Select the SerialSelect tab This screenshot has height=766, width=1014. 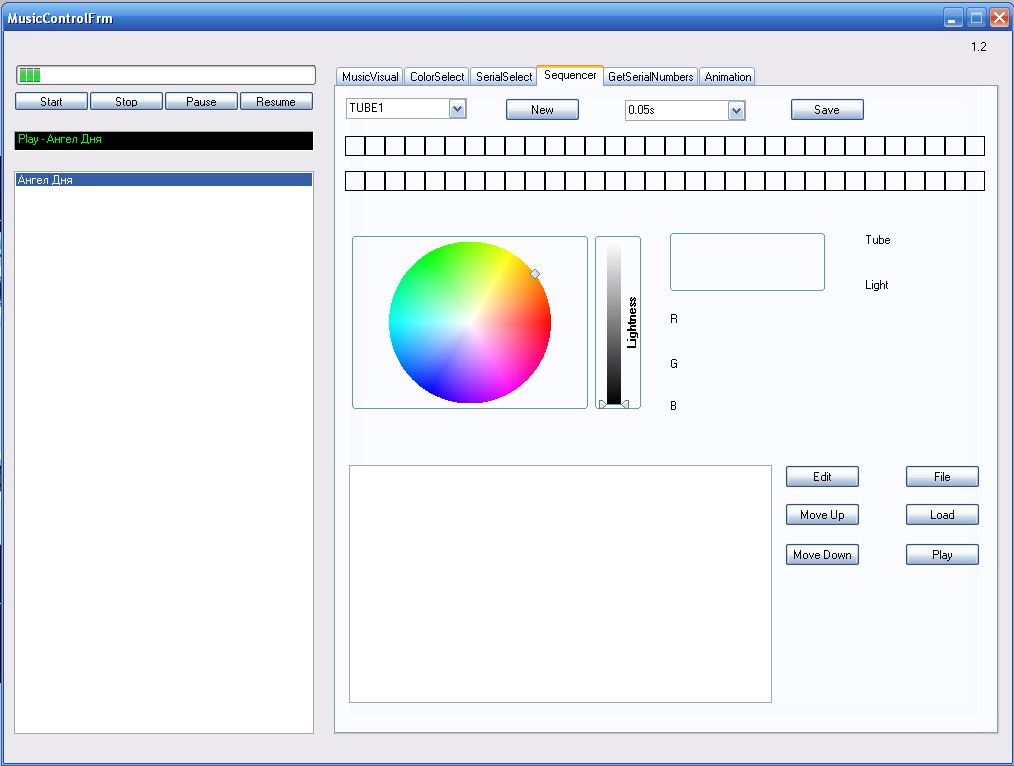pos(504,77)
